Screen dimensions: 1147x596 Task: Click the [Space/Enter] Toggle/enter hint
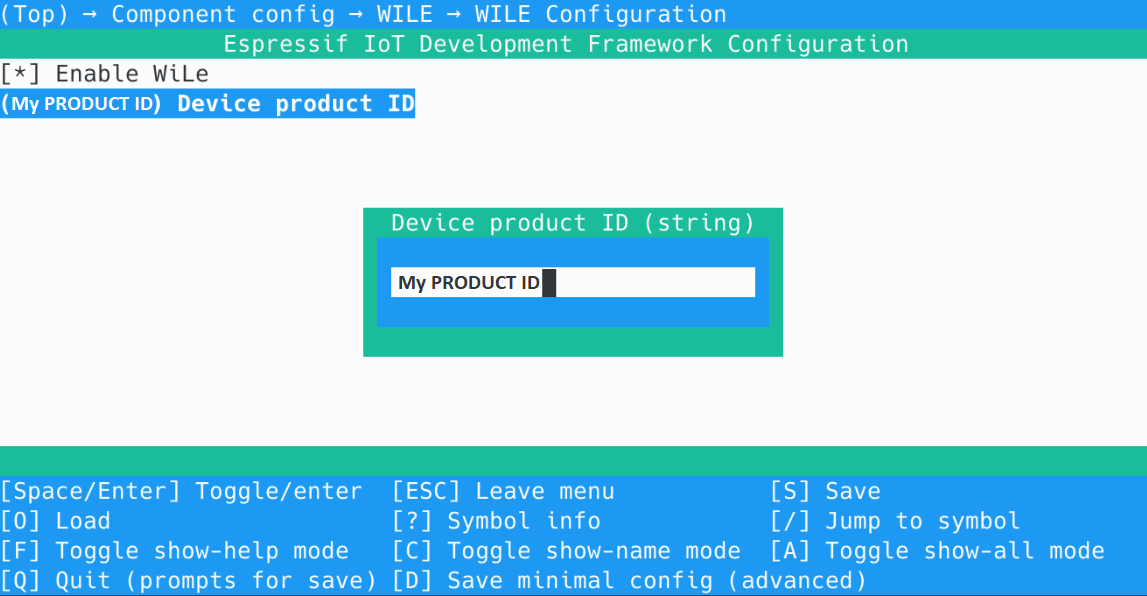181,491
